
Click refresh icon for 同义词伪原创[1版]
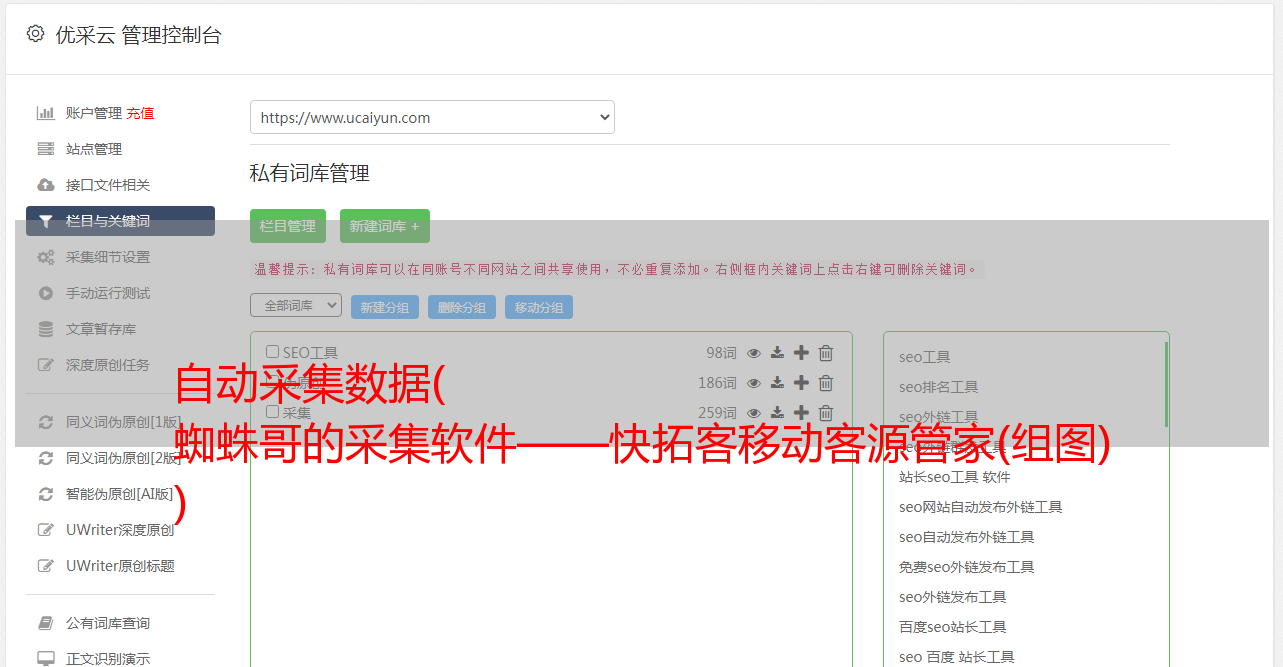click(45, 422)
